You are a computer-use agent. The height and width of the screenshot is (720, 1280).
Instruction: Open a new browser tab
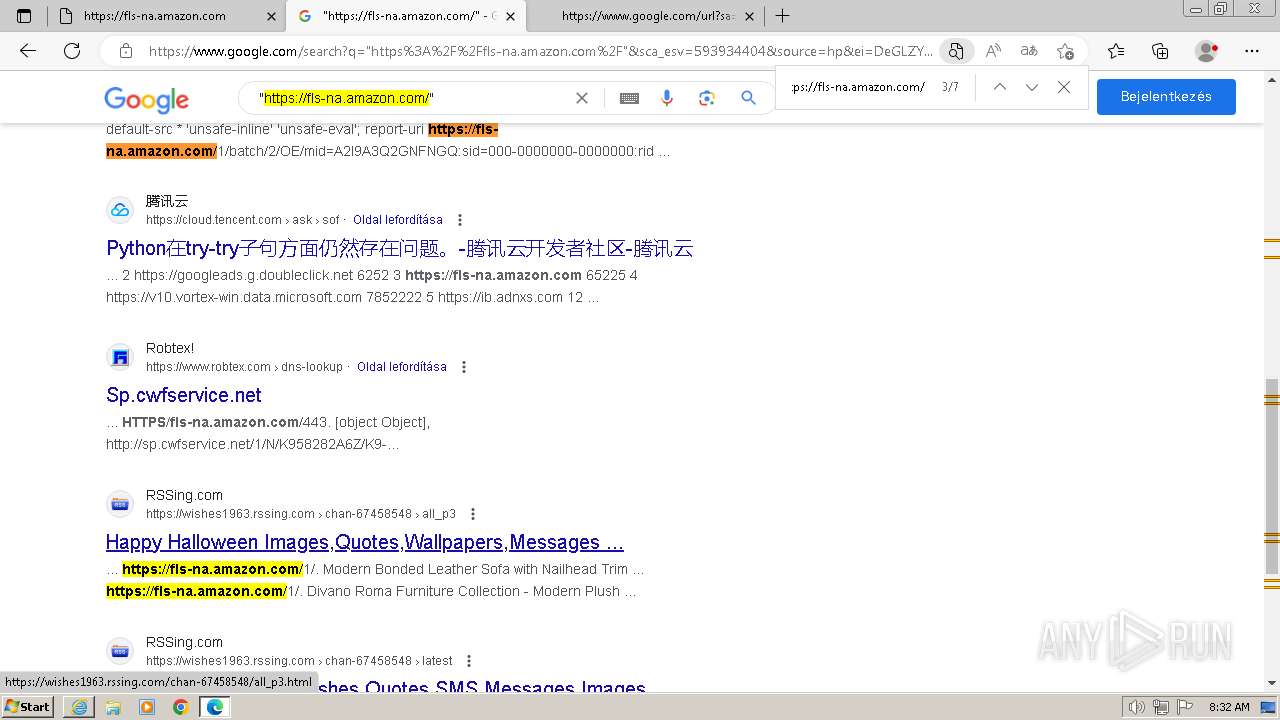783,16
